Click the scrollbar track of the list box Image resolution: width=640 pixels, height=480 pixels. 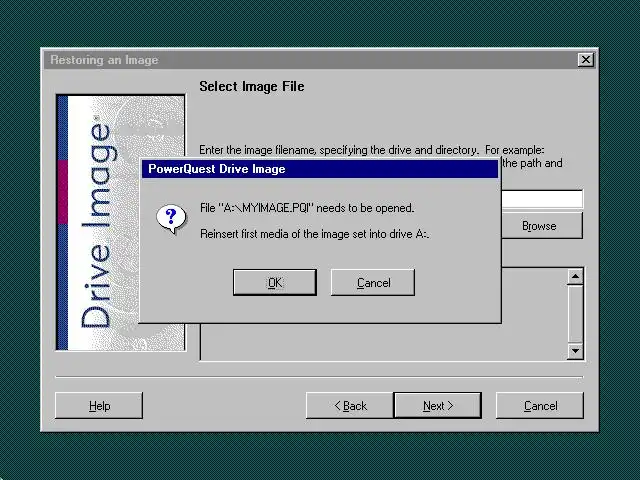click(575, 313)
